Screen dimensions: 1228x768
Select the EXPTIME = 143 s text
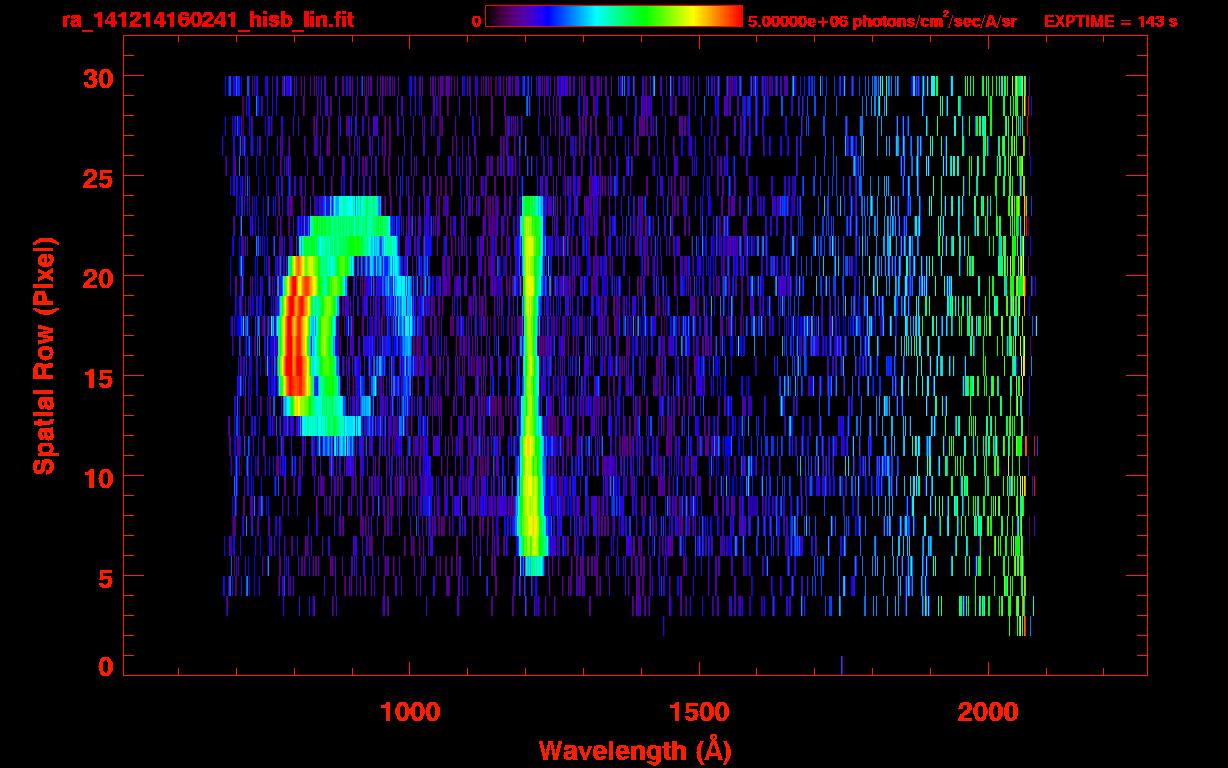pyautogui.click(x=1110, y=21)
